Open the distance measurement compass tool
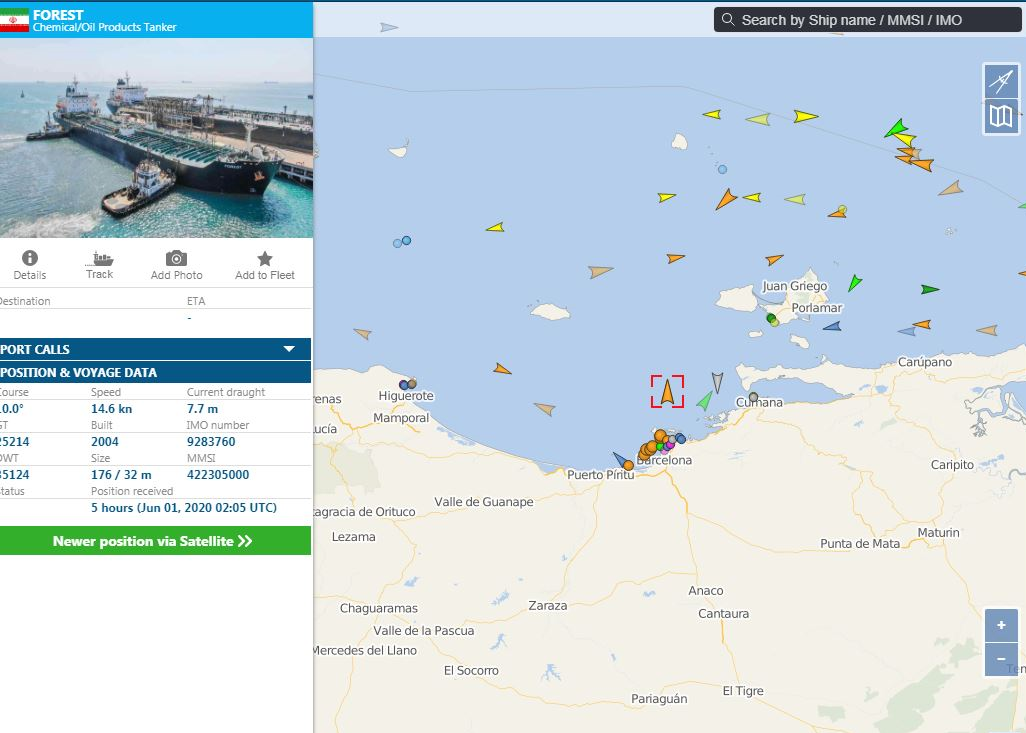Viewport: 1026px width, 733px height. coord(1001,80)
